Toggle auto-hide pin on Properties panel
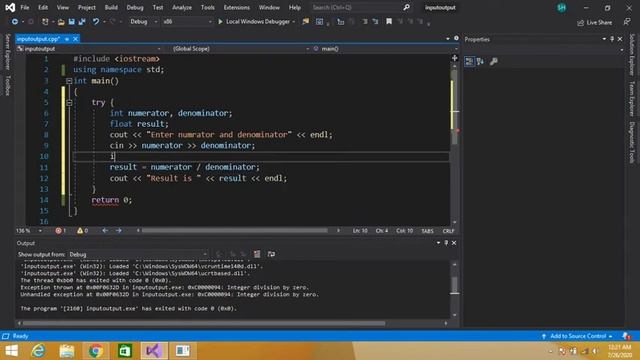The width and height of the screenshot is (640, 360). 612,39
